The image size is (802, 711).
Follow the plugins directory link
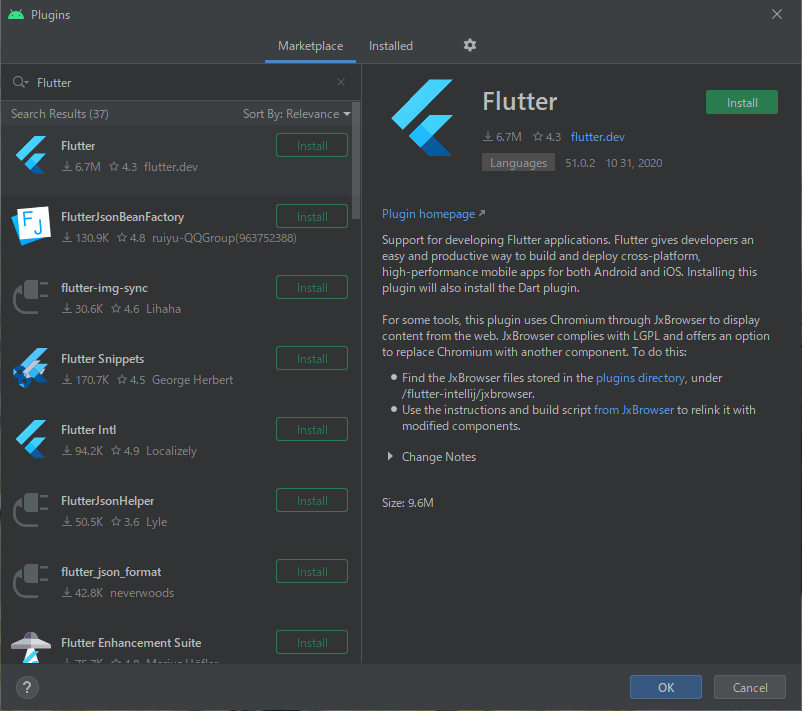coord(640,377)
